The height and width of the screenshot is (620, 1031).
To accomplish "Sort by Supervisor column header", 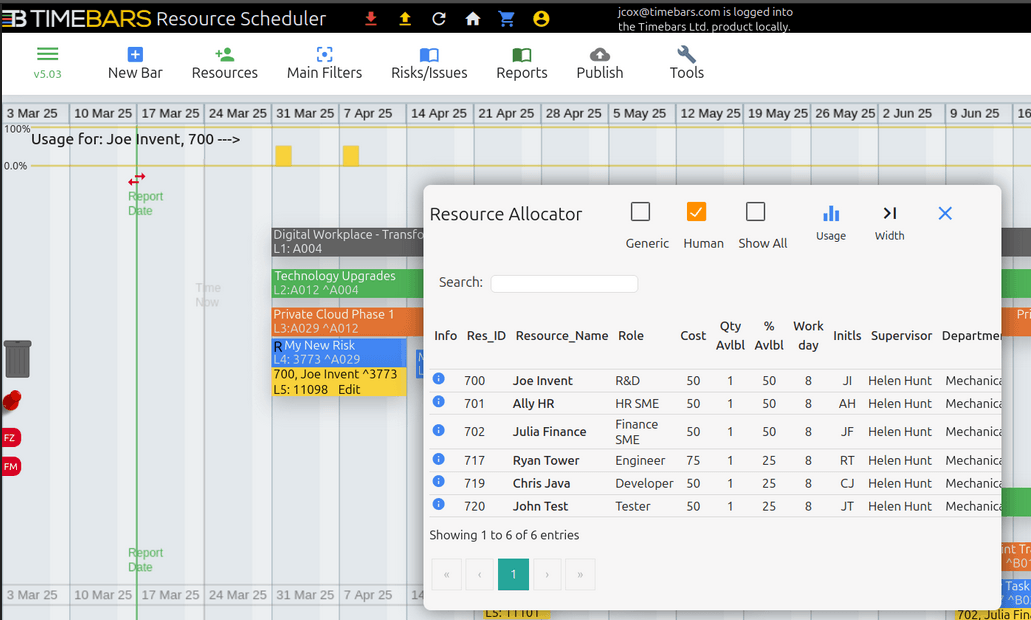I will pos(901,336).
